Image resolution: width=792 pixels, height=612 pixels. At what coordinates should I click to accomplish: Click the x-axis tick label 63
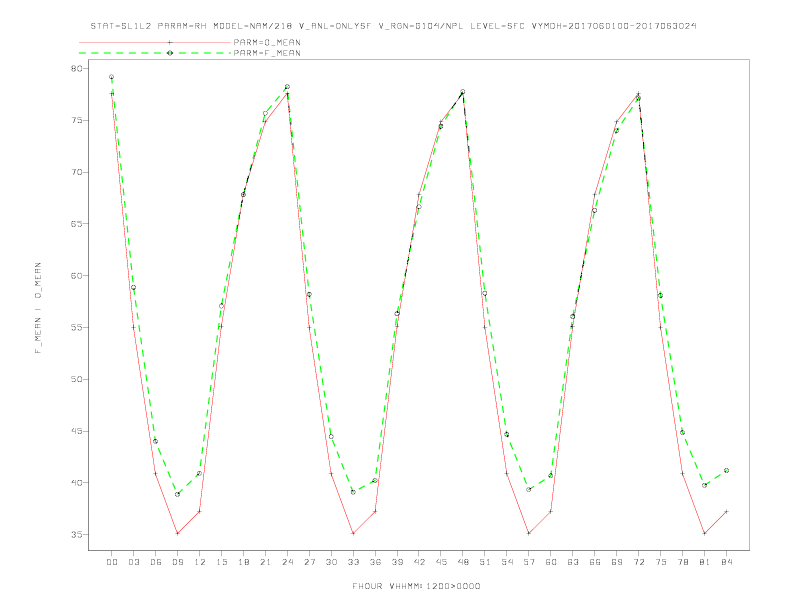573,562
